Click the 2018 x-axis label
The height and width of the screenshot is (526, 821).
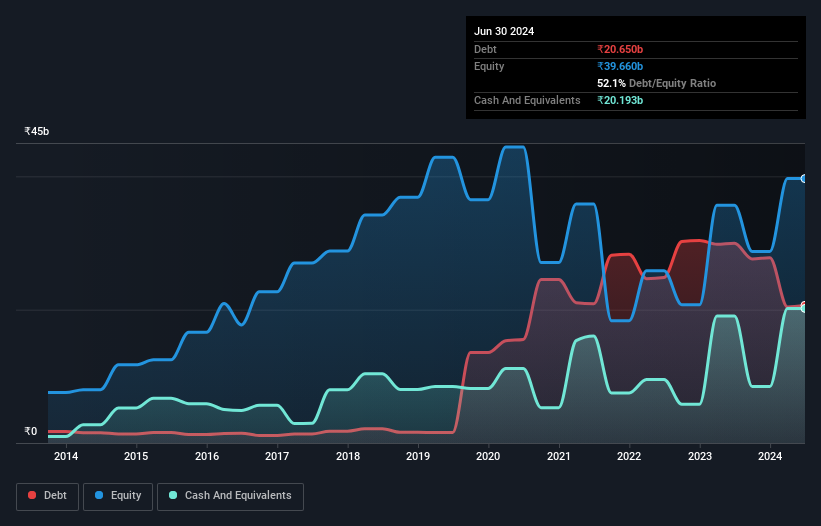348,456
